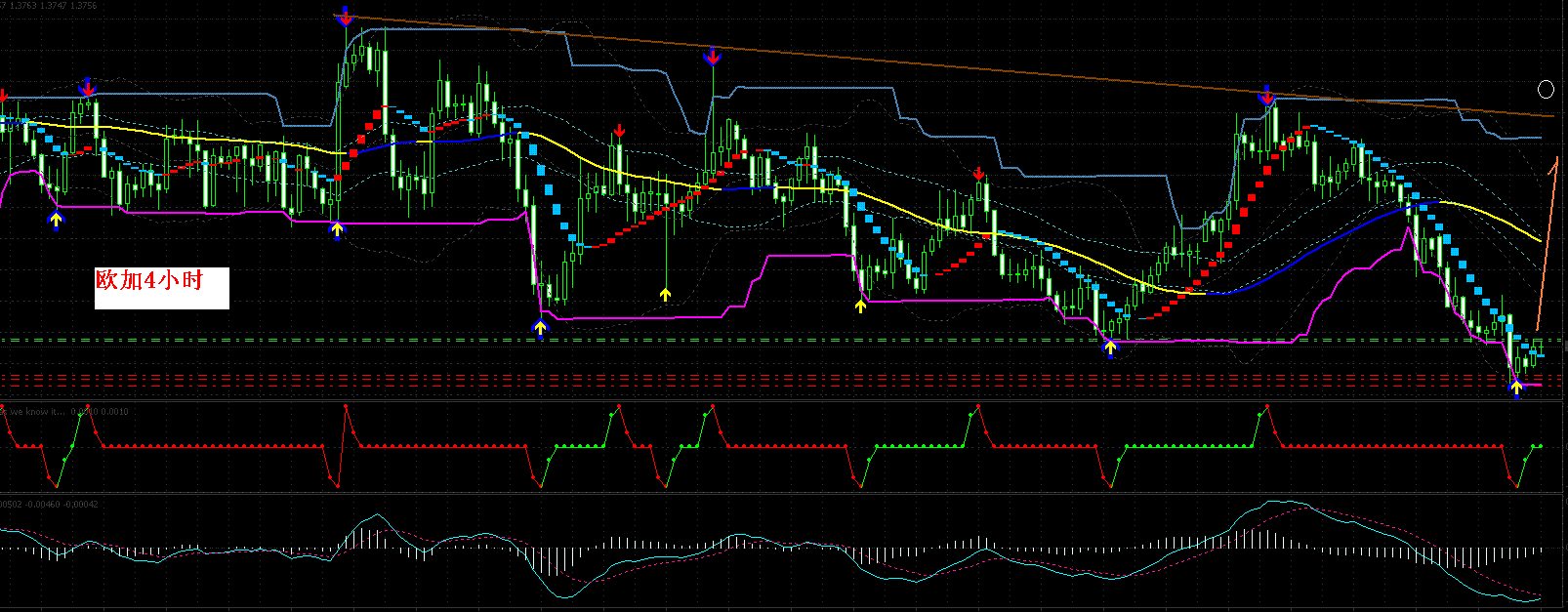Screen dimensions: 1568x612
Task: Click the buy arrow under the chart's lowest low
Action: 1516,389
